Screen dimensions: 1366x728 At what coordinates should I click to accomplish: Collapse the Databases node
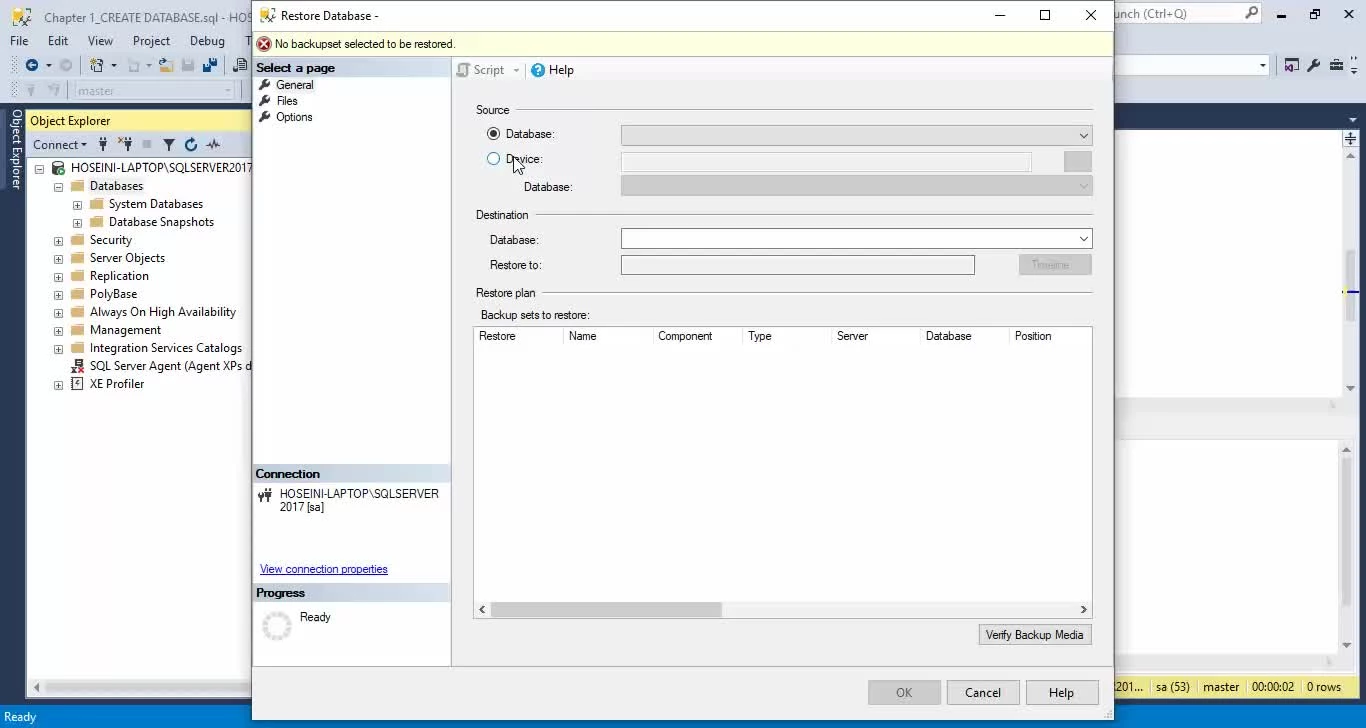click(x=58, y=186)
